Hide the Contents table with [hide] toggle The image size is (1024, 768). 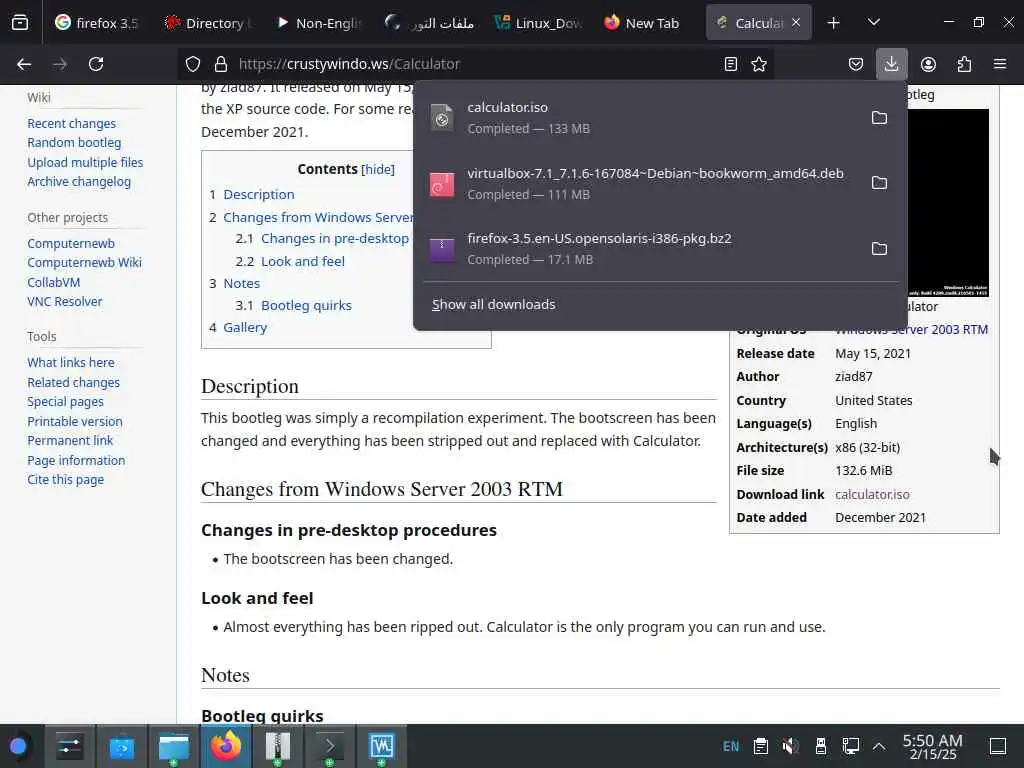377,169
